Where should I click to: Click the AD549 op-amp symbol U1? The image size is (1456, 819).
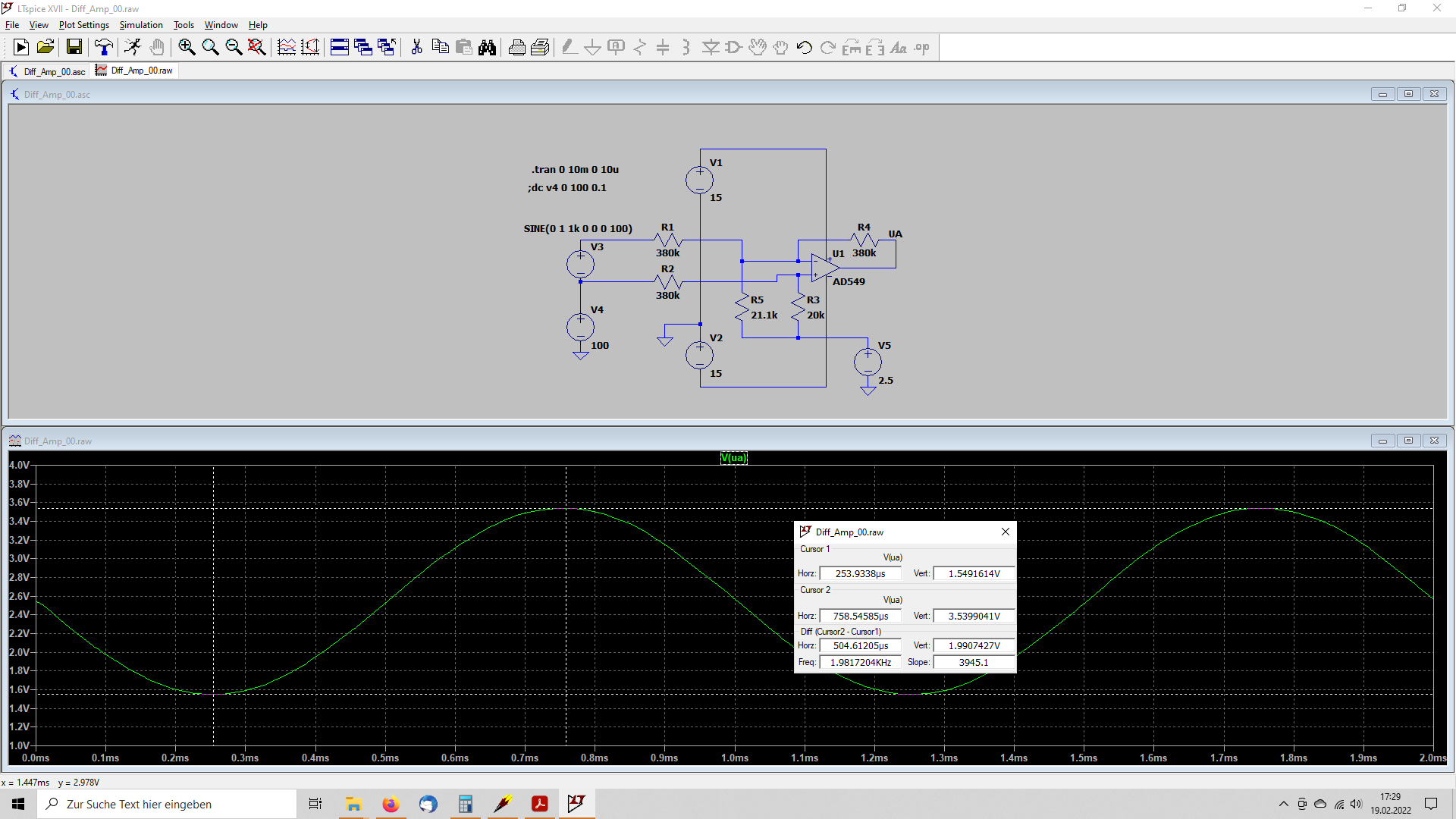tap(825, 267)
